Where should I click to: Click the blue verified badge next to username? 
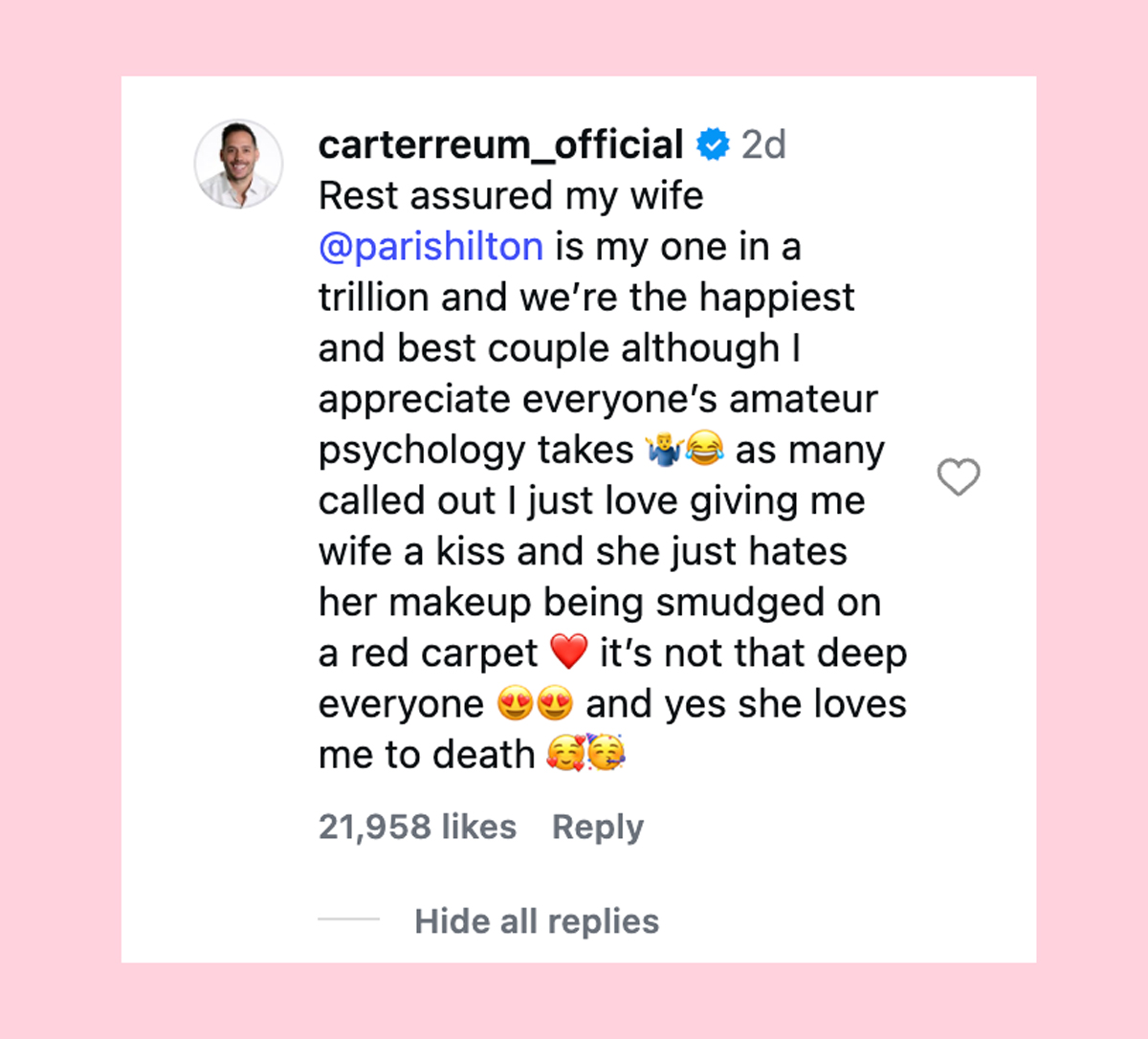pos(710,144)
